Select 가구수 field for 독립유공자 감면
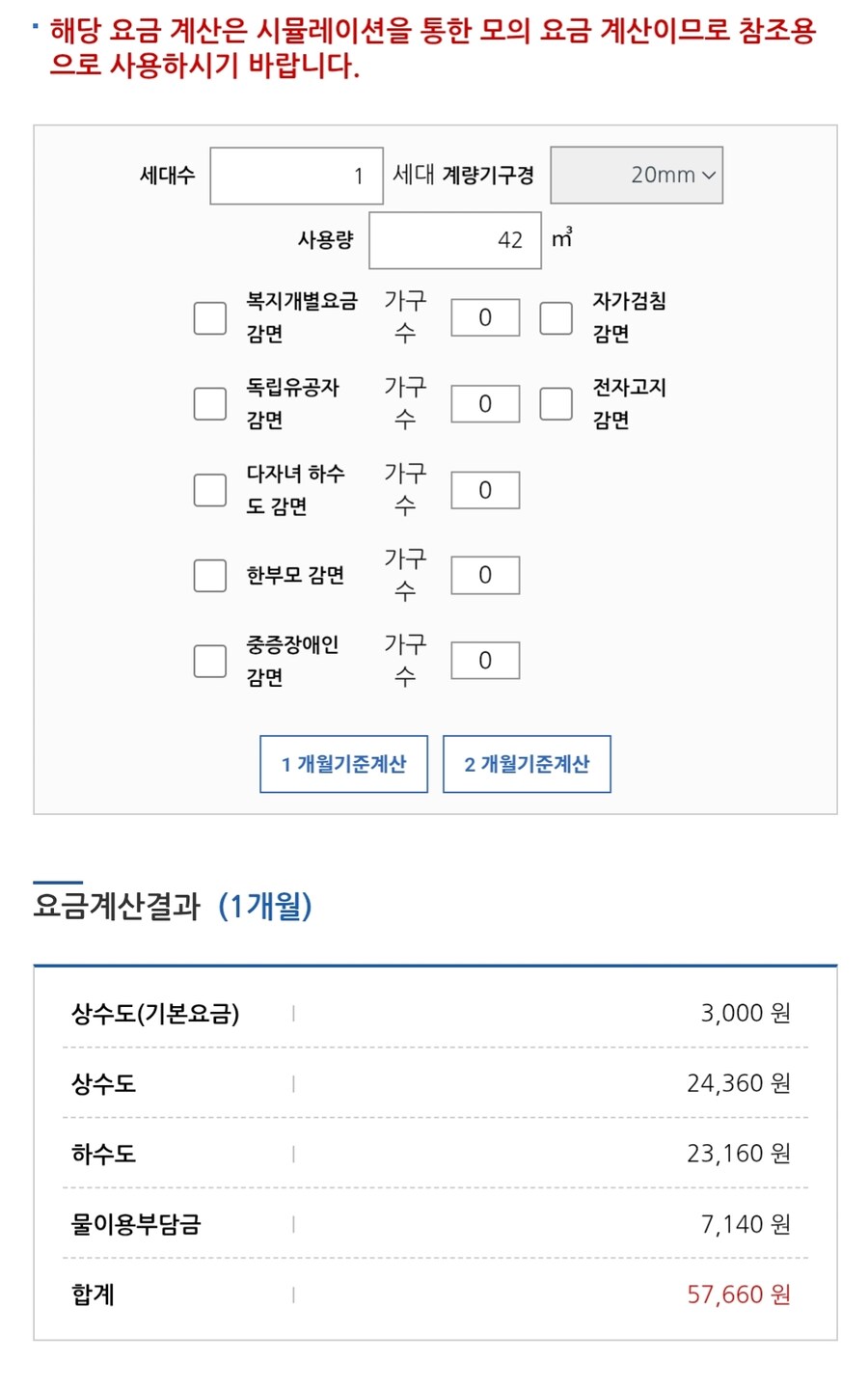Image resolution: width=868 pixels, height=1389 pixels. [485, 403]
